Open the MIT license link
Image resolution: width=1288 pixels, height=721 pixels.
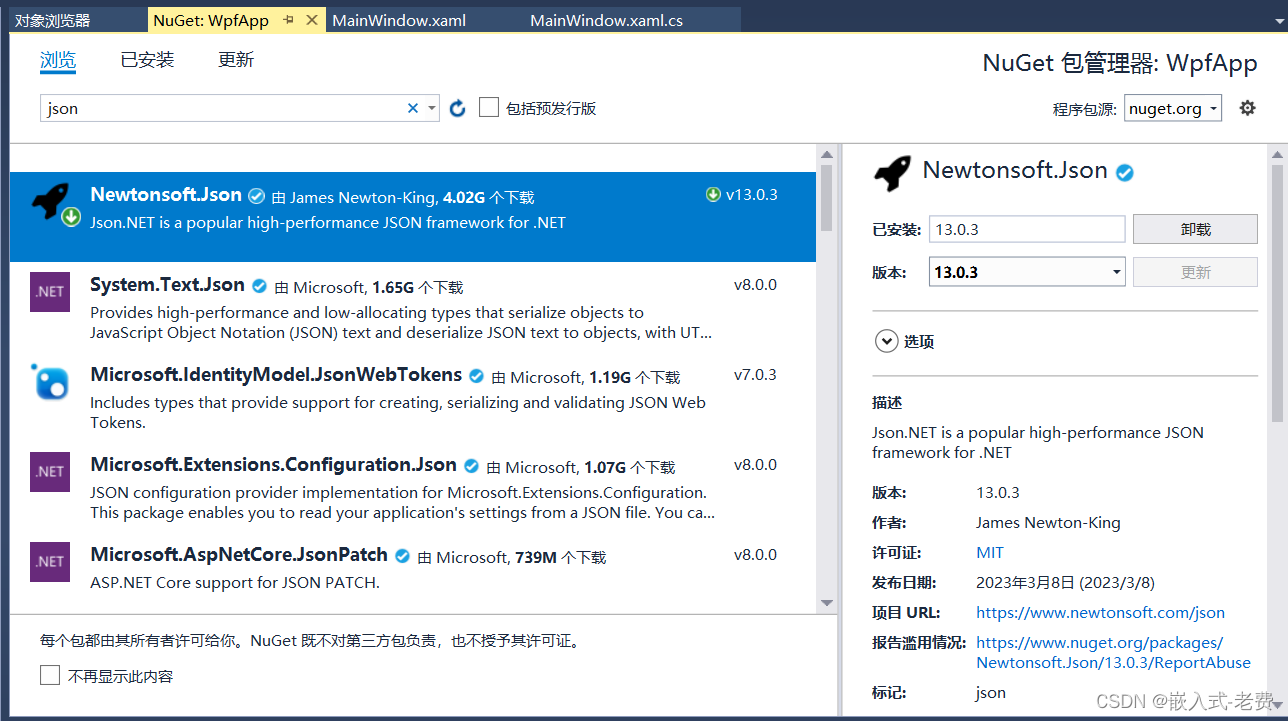pos(990,552)
